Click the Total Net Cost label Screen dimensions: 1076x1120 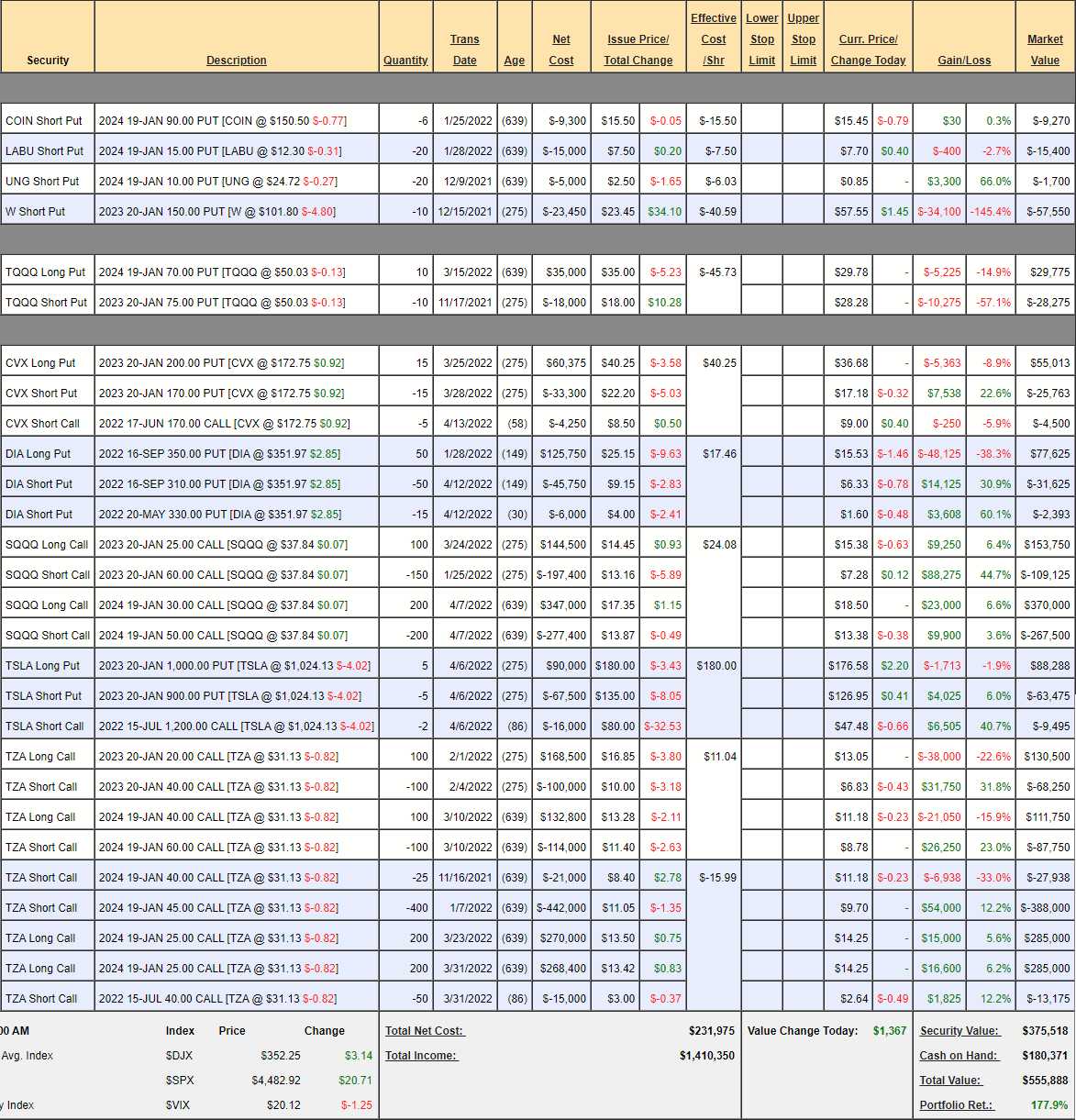coord(425,1031)
